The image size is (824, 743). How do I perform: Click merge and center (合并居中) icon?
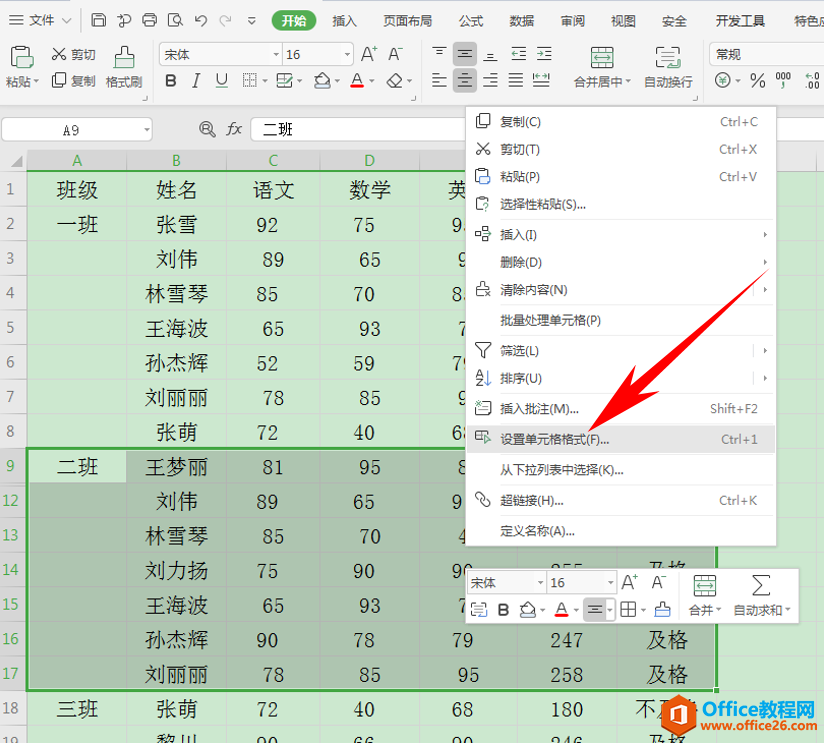602,57
